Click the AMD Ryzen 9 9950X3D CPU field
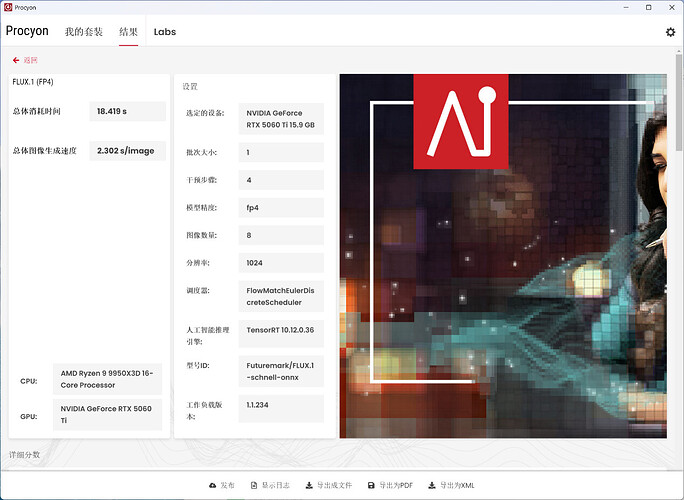The image size is (684, 500). tap(107, 379)
